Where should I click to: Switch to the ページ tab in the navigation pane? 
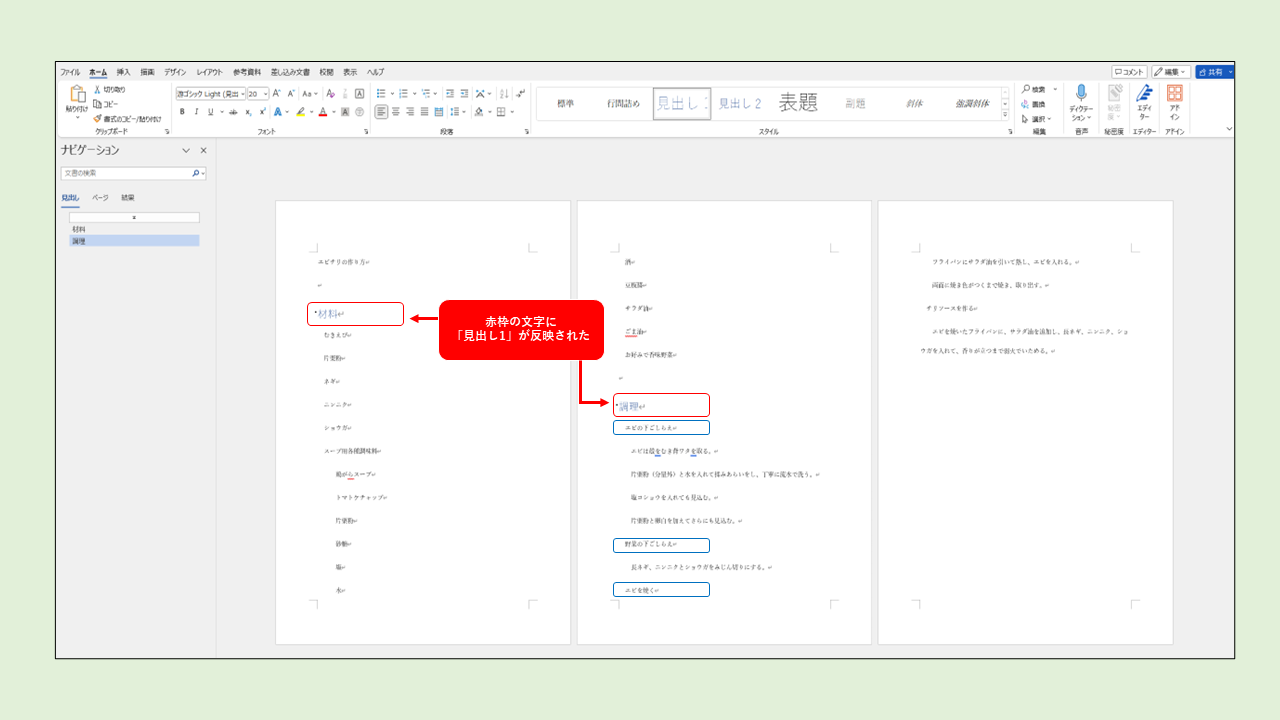point(100,198)
